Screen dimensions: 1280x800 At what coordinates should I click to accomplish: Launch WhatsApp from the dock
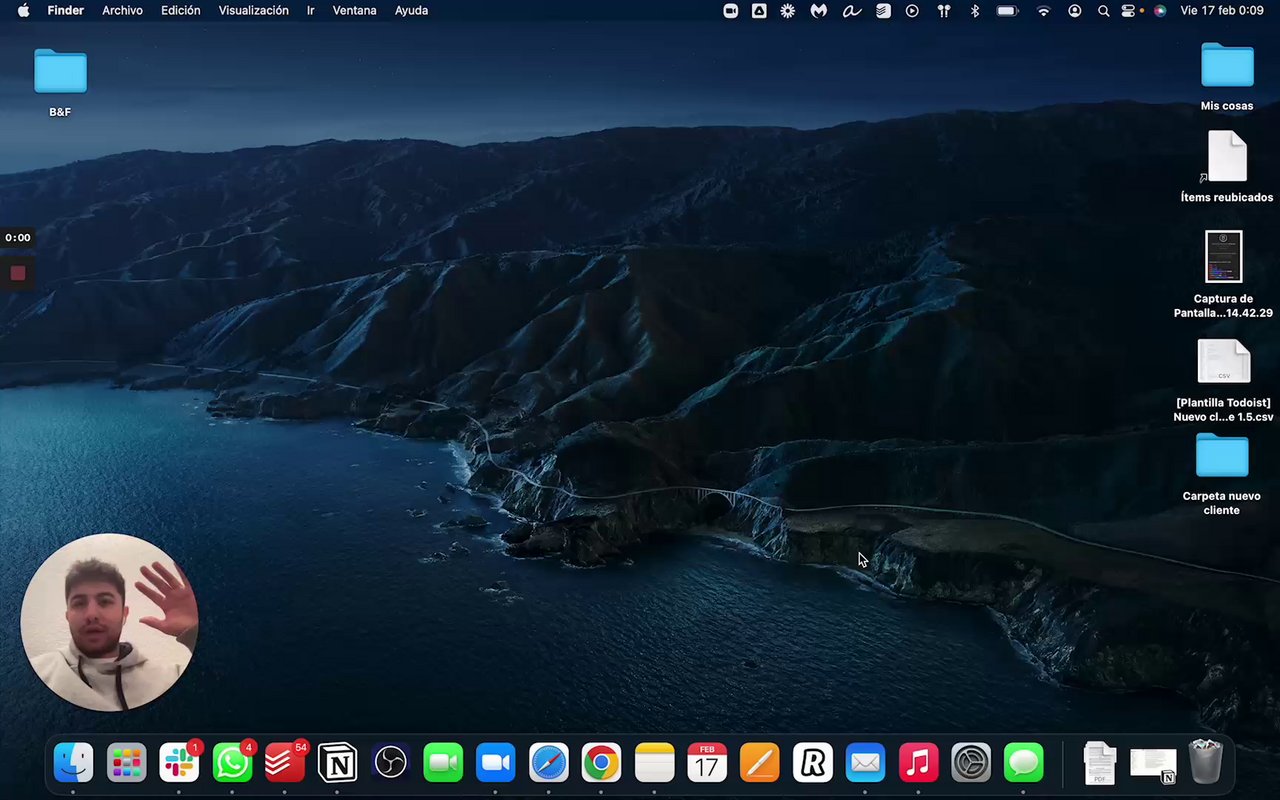tap(233, 764)
